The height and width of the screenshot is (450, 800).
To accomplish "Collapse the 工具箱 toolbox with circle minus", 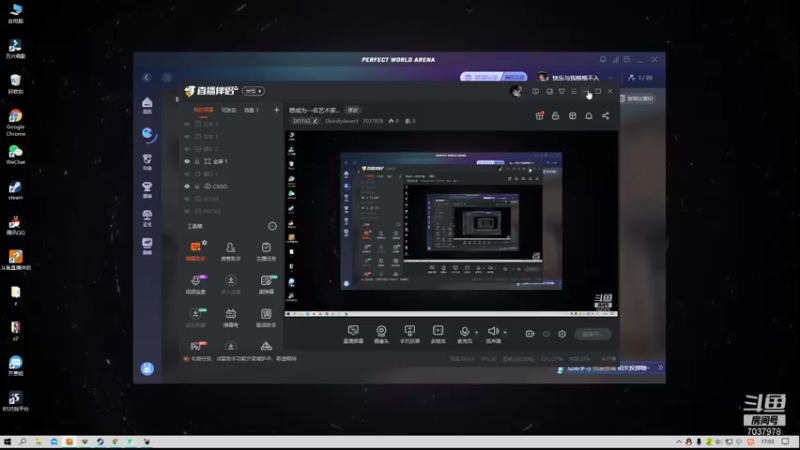I will 272,226.
